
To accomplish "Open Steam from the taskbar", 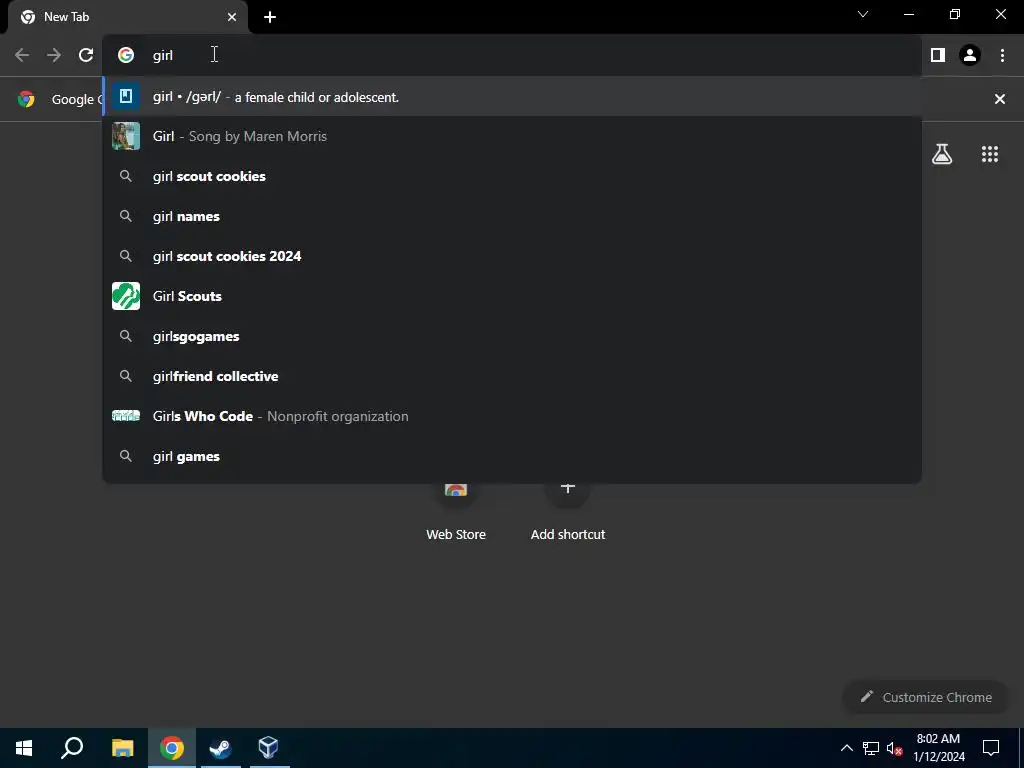I will 220,748.
